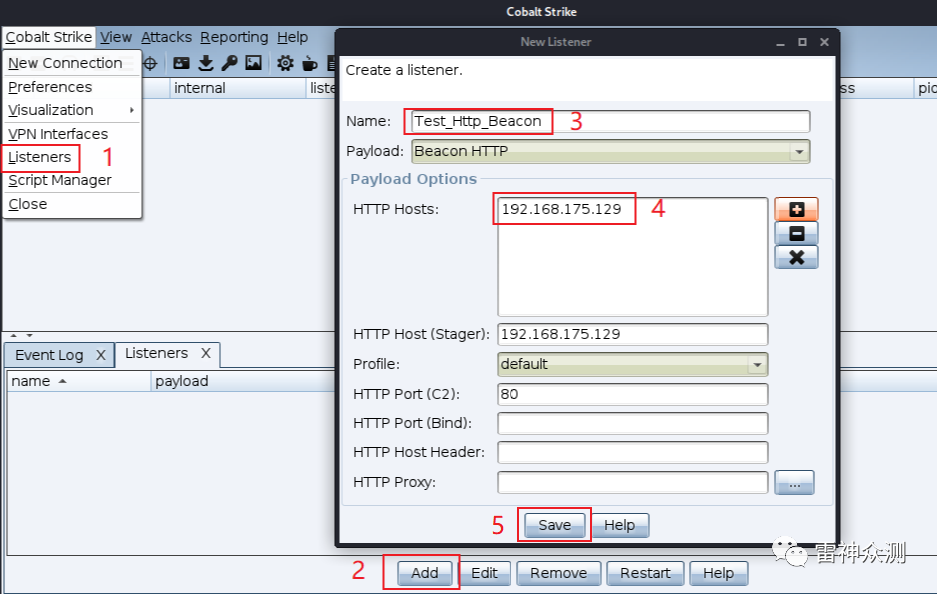Click the HTTP Port (Bind) field
The image size is (937, 594).
pyautogui.click(x=632, y=423)
